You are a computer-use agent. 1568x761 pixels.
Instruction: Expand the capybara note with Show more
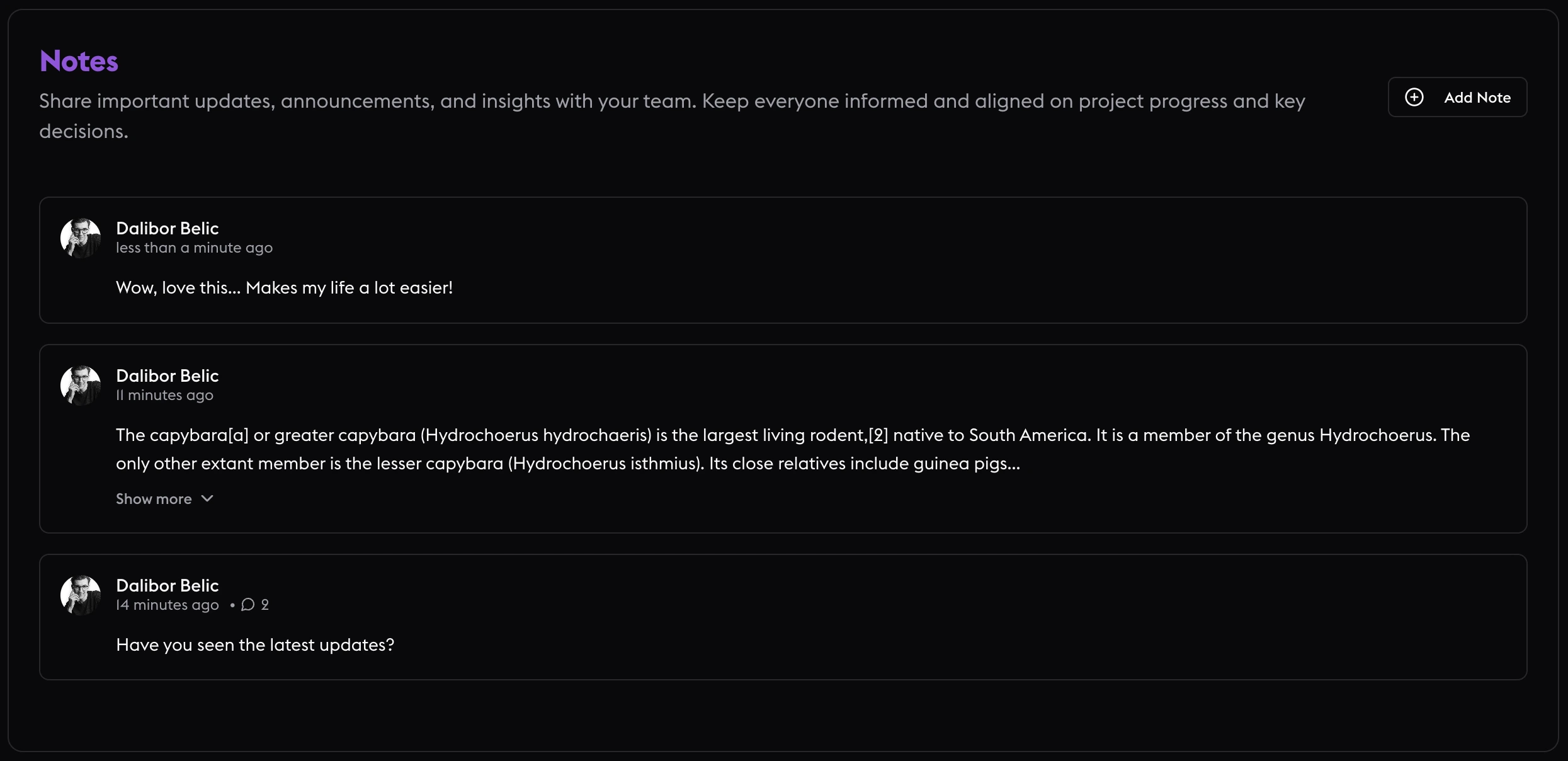click(x=154, y=499)
